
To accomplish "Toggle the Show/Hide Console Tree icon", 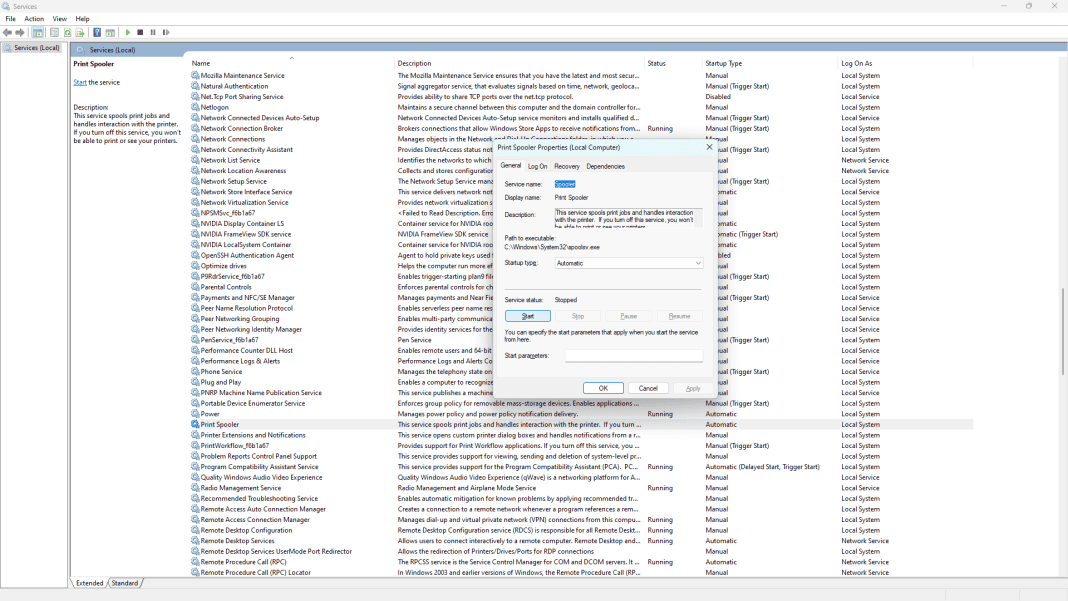I will (38, 32).
